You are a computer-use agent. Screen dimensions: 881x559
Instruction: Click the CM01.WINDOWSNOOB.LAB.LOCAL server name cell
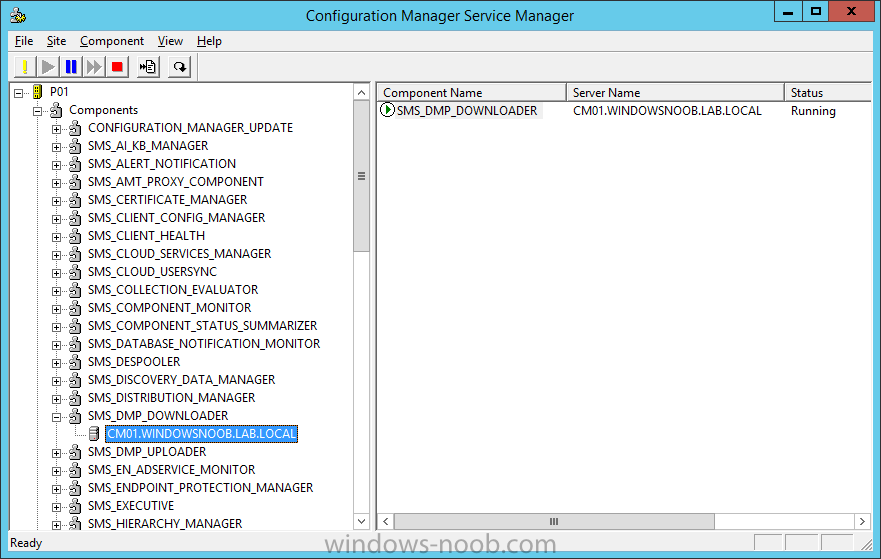click(667, 111)
